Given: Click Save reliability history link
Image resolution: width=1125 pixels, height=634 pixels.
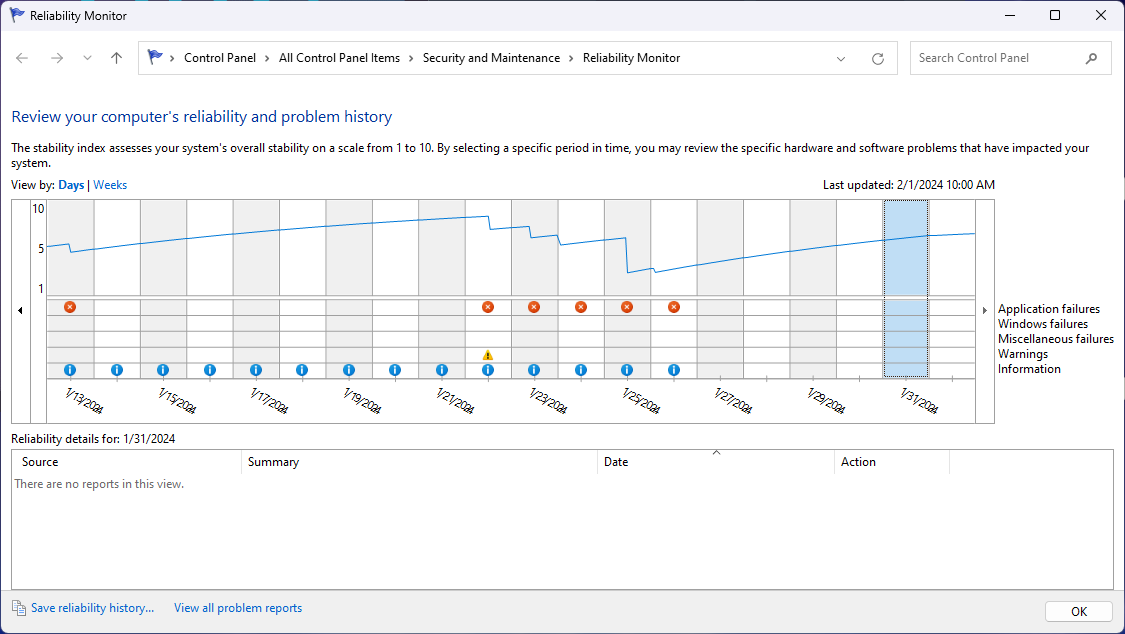Looking at the screenshot, I should (x=92, y=608).
